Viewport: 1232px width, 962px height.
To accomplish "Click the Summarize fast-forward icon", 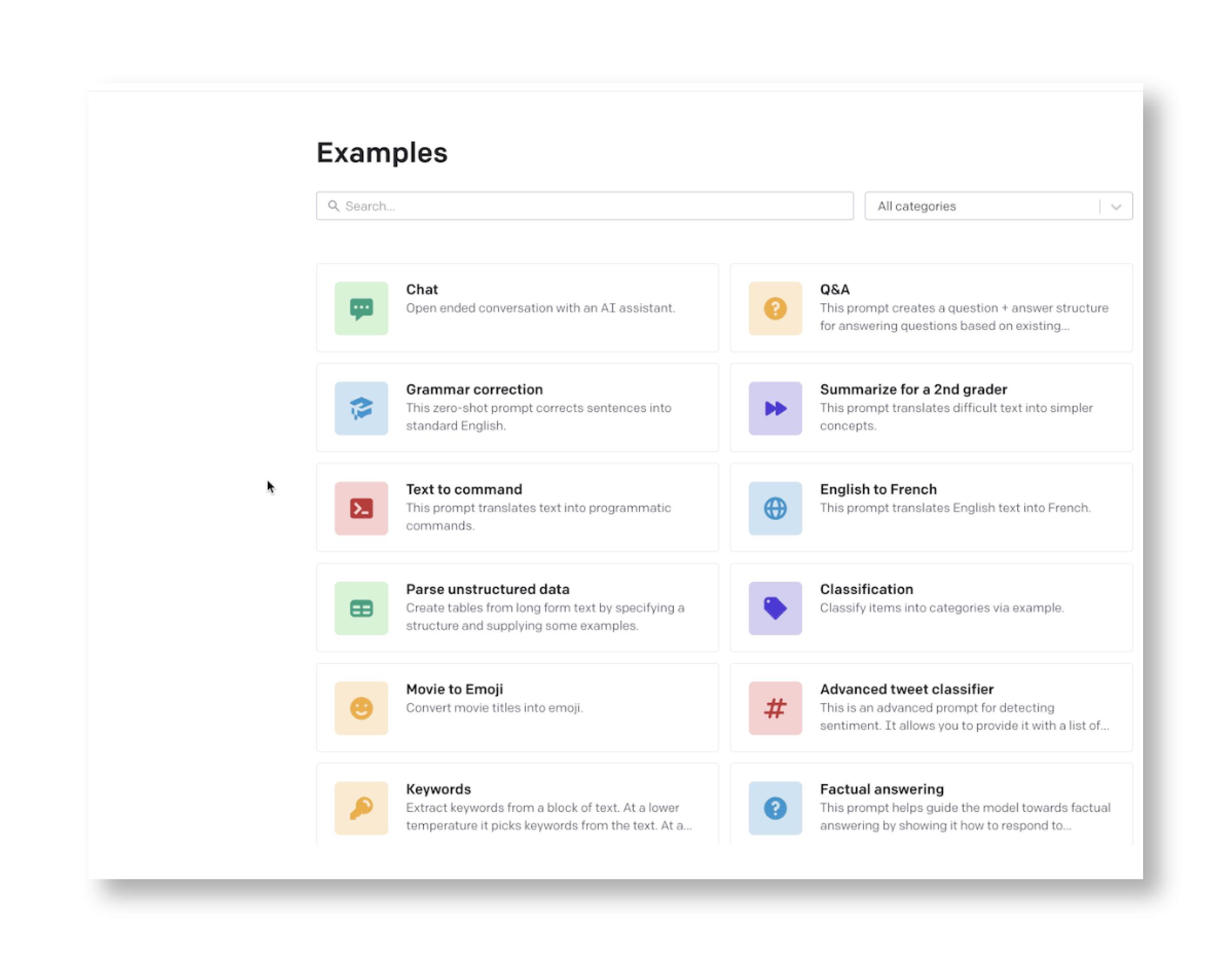I will (x=774, y=407).
